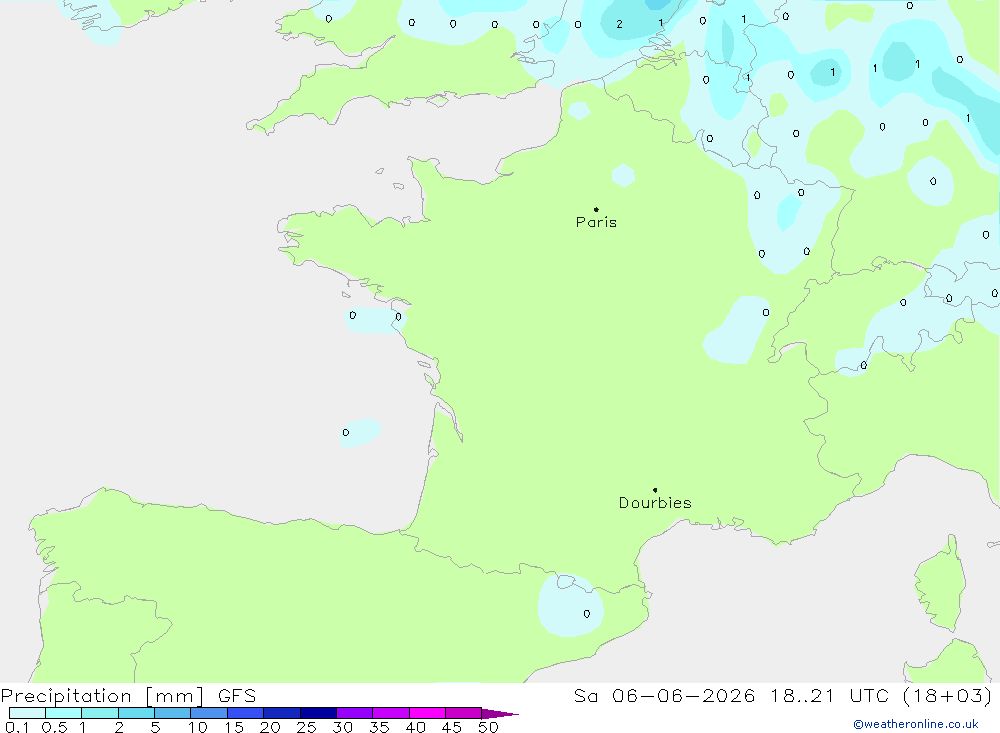This screenshot has width=1000, height=733.
Task: Click the legend value 50 label
Action: [488, 727]
